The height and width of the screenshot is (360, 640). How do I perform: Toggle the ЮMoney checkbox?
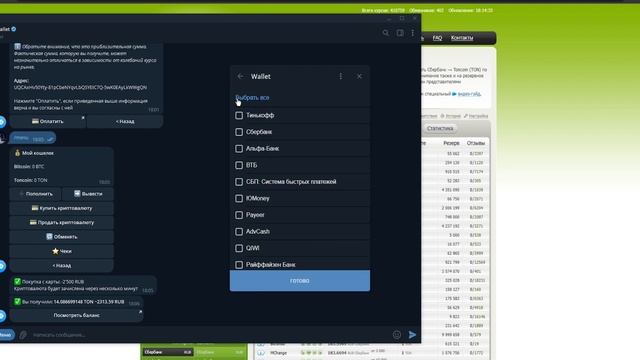(239, 198)
